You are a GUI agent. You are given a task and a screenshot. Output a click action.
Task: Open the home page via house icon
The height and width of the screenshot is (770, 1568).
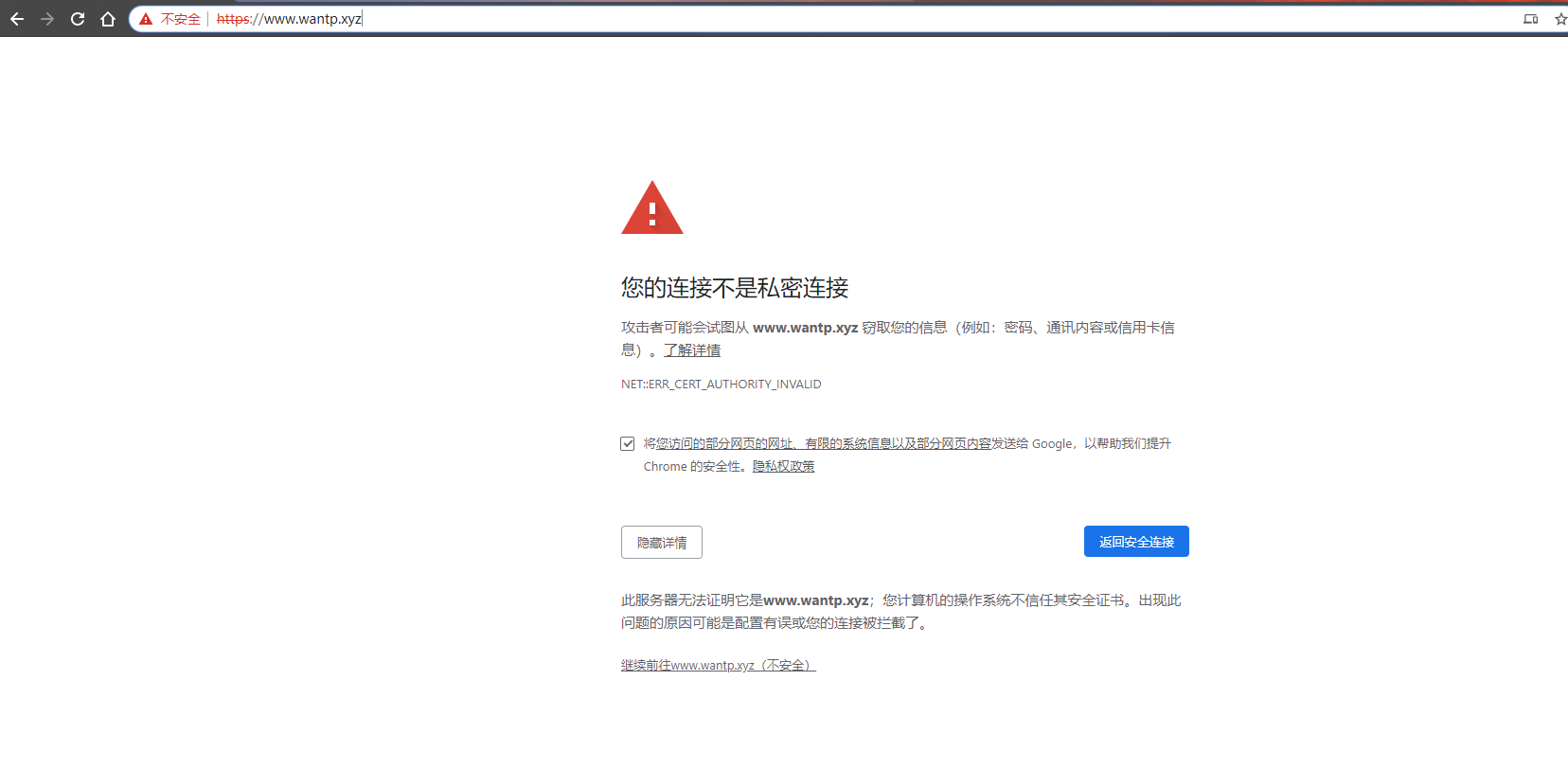click(108, 19)
